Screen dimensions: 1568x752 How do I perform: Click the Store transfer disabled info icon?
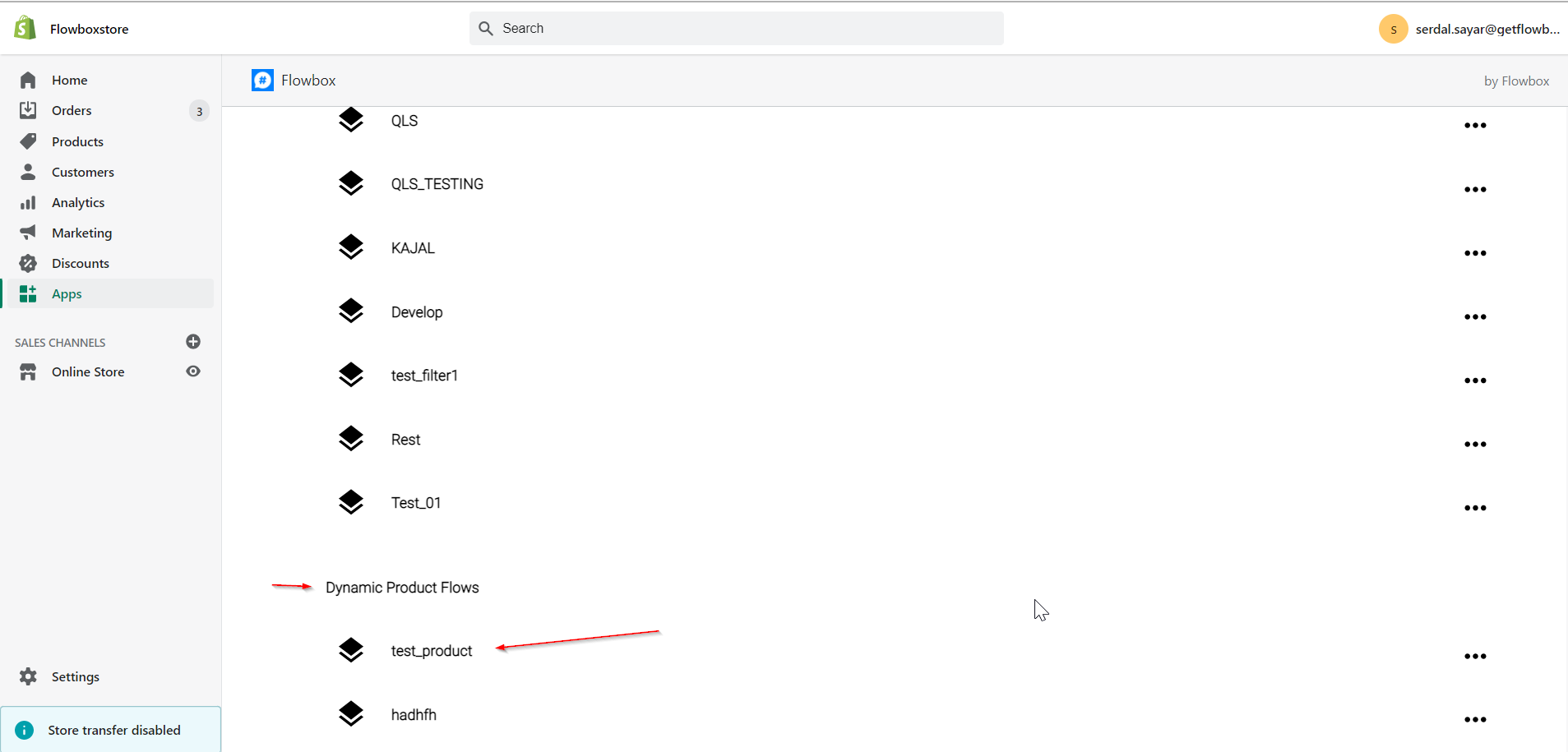(x=25, y=730)
